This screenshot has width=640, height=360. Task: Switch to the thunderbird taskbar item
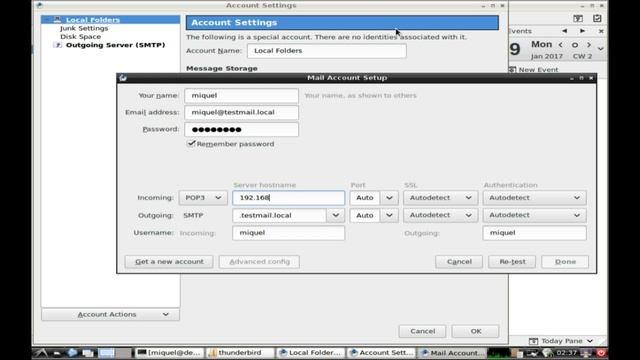[x=240, y=353]
